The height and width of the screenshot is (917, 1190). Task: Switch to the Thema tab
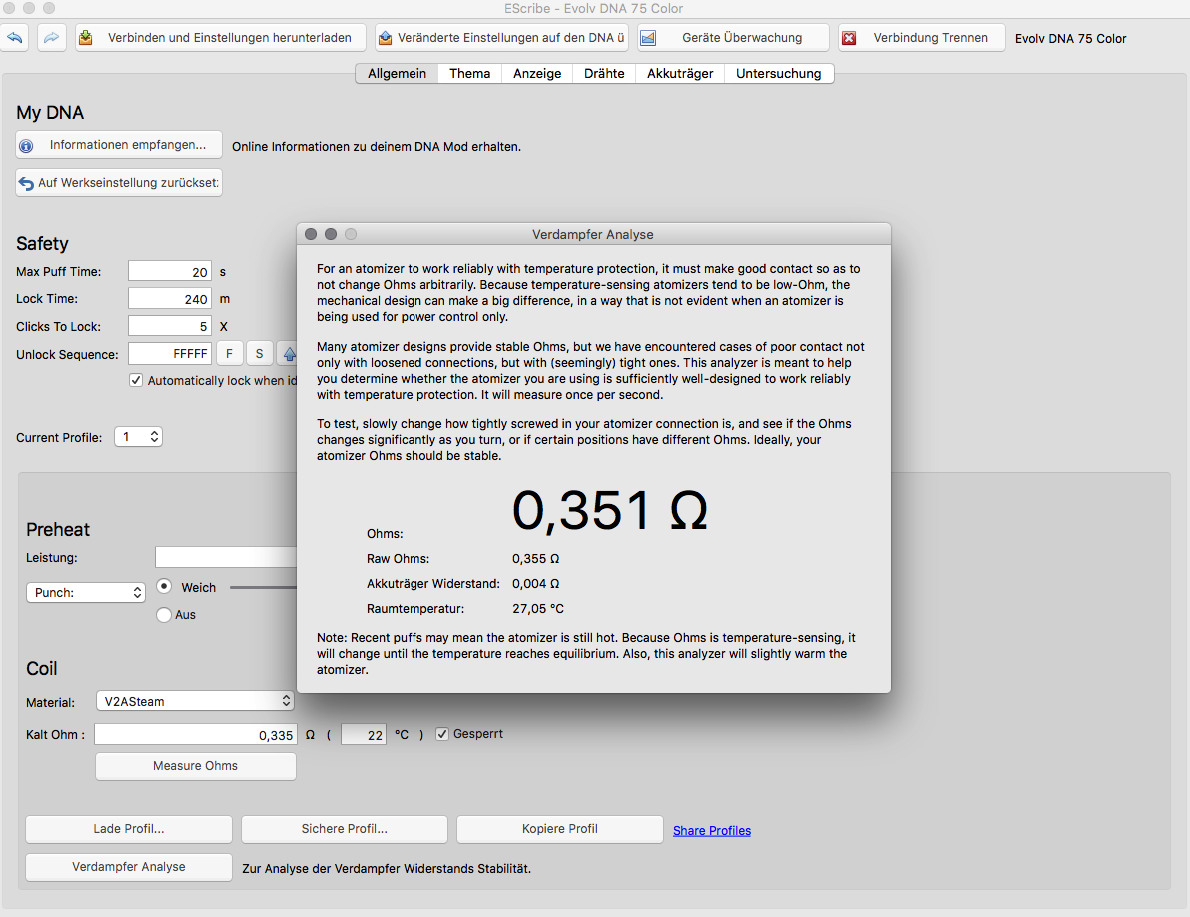[x=469, y=73]
